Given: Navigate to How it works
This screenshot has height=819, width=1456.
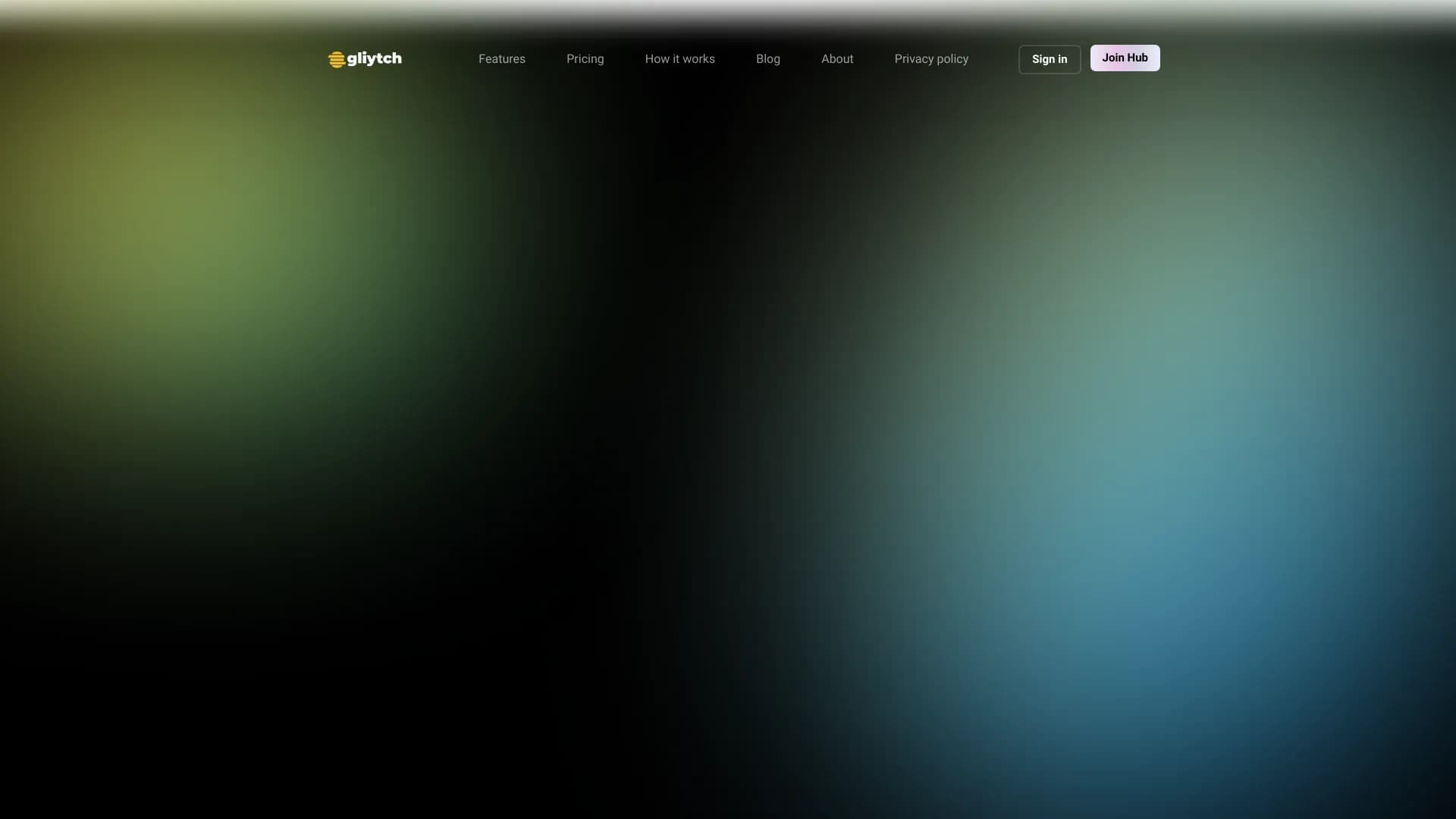Looking at the screenshot, I should [x=679, y=59].
